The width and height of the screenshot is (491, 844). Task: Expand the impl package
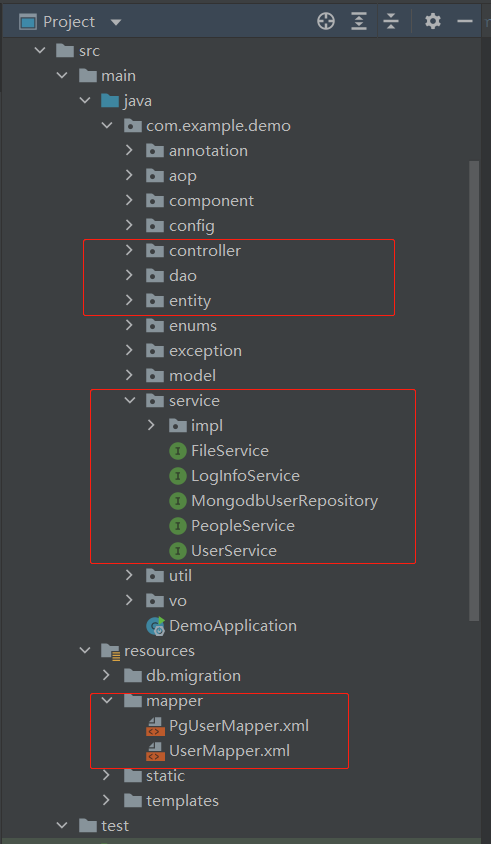151,425
